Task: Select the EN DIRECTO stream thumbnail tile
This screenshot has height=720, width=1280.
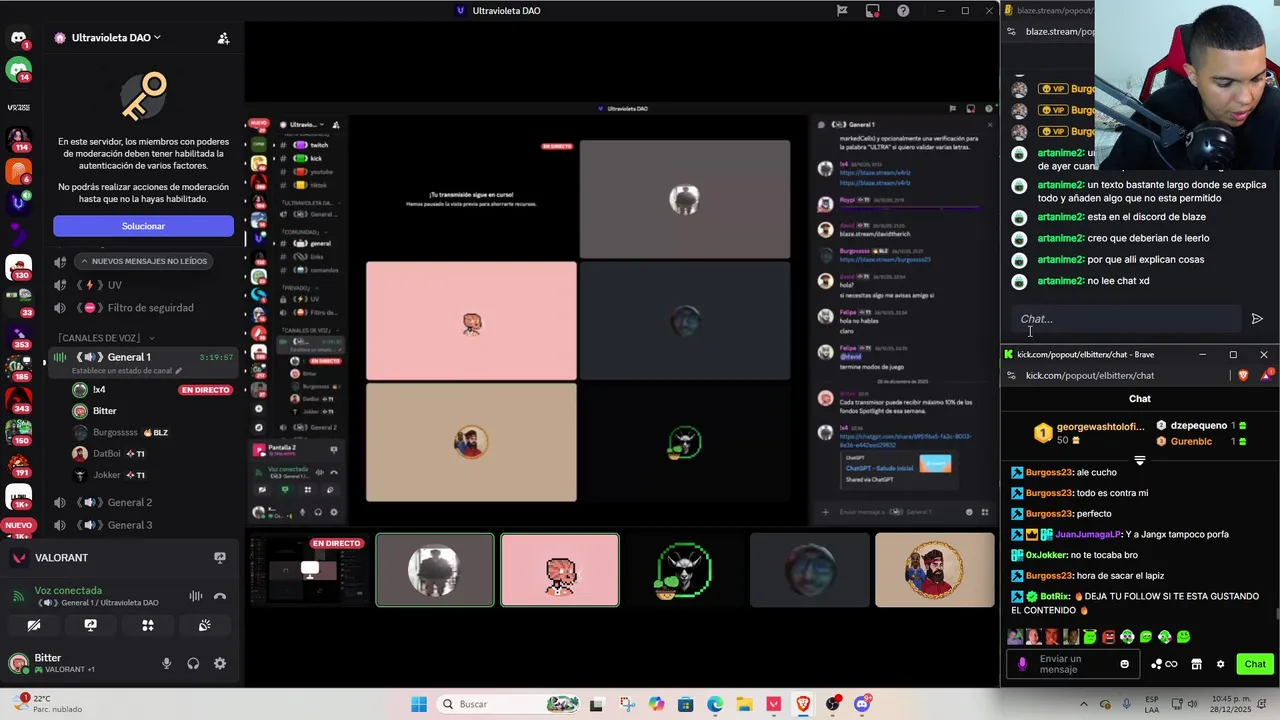Action: click(309, 570)
